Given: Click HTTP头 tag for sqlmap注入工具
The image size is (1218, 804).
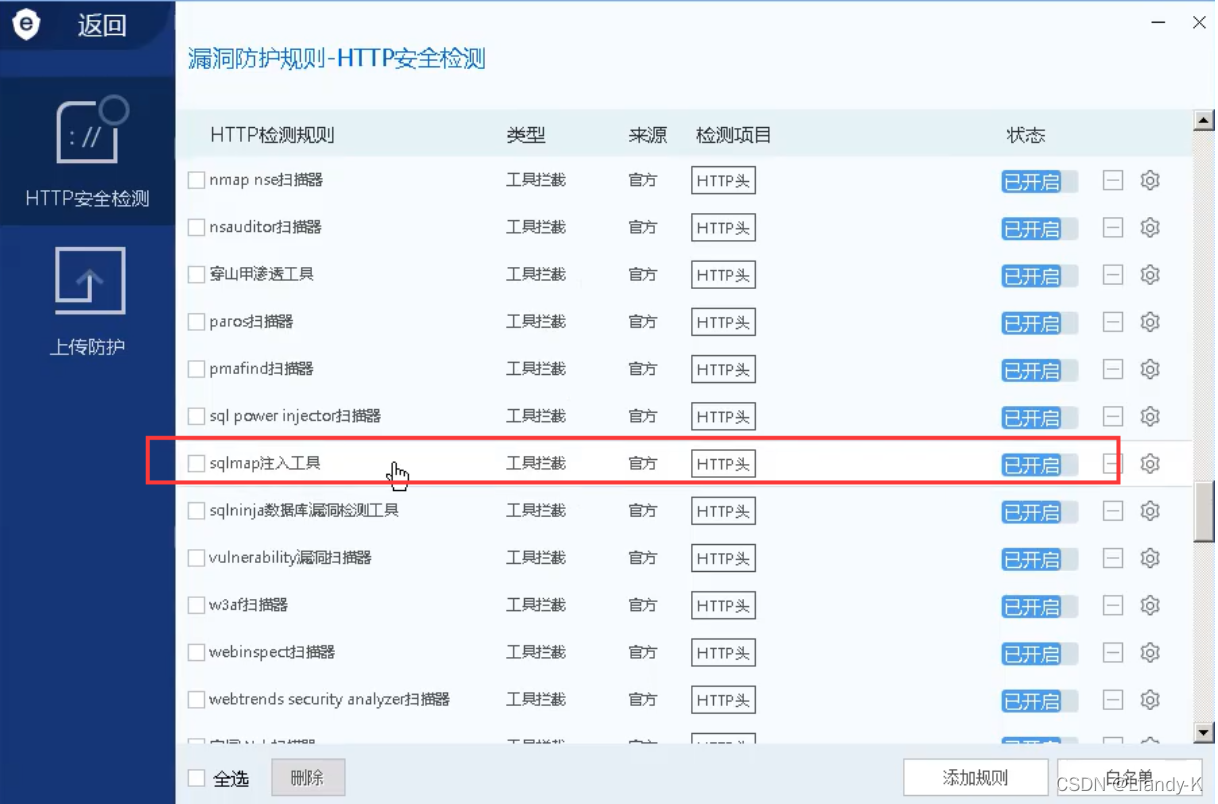Looking at the screenshot, I should click(723, 464).
